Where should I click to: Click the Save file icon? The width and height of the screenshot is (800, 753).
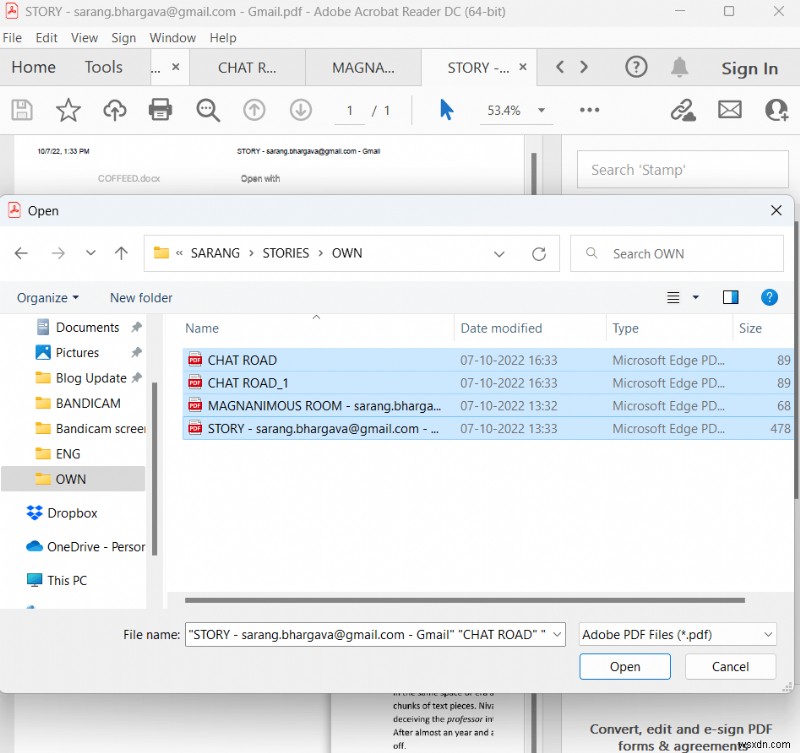[x=22, y=110]
